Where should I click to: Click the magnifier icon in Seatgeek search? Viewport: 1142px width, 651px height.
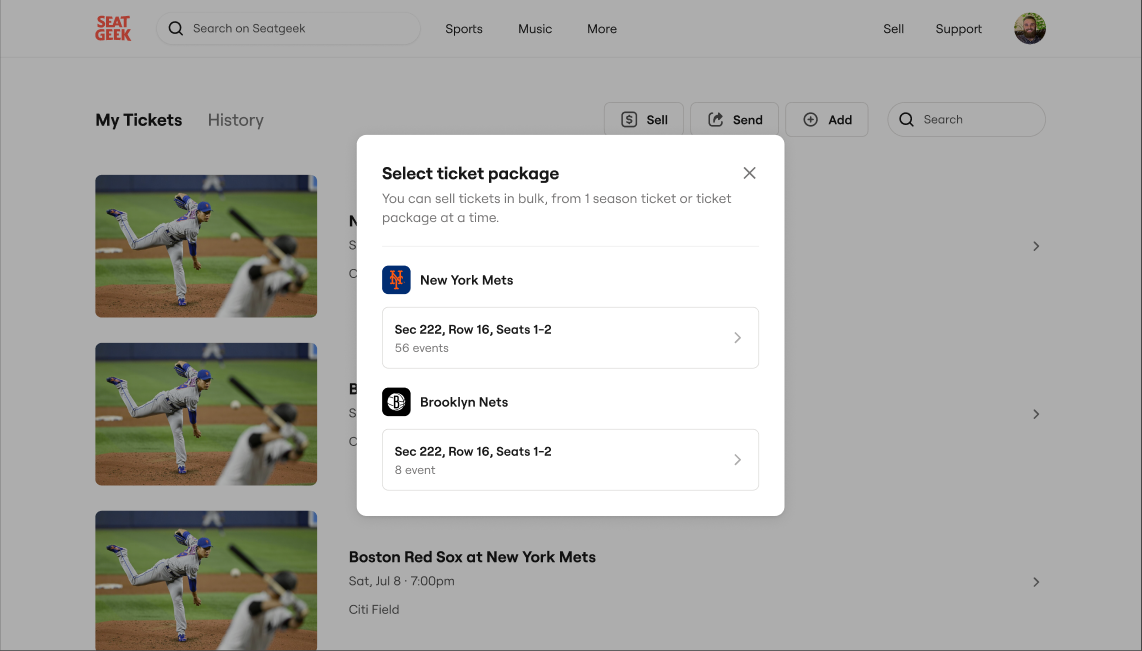tap(176, 28)
